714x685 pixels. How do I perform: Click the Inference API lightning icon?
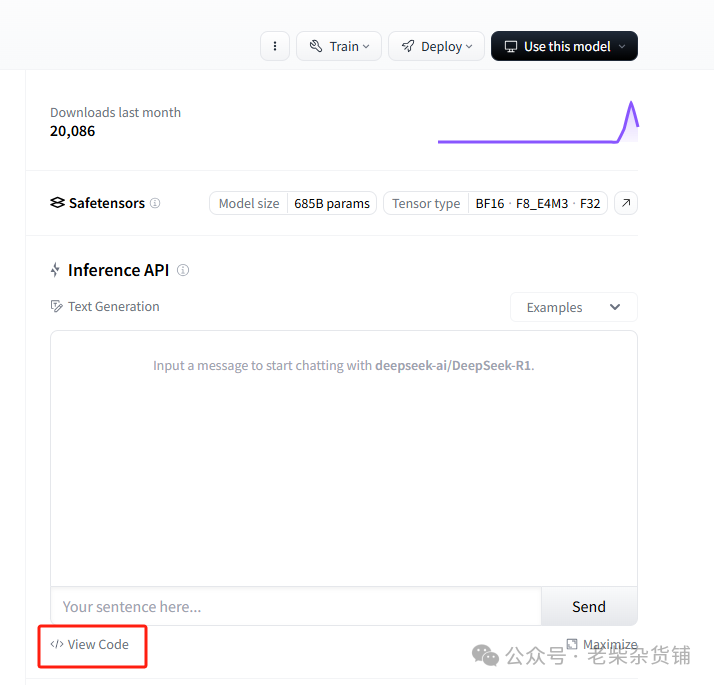pyautogui.click(x=55, y=270)
